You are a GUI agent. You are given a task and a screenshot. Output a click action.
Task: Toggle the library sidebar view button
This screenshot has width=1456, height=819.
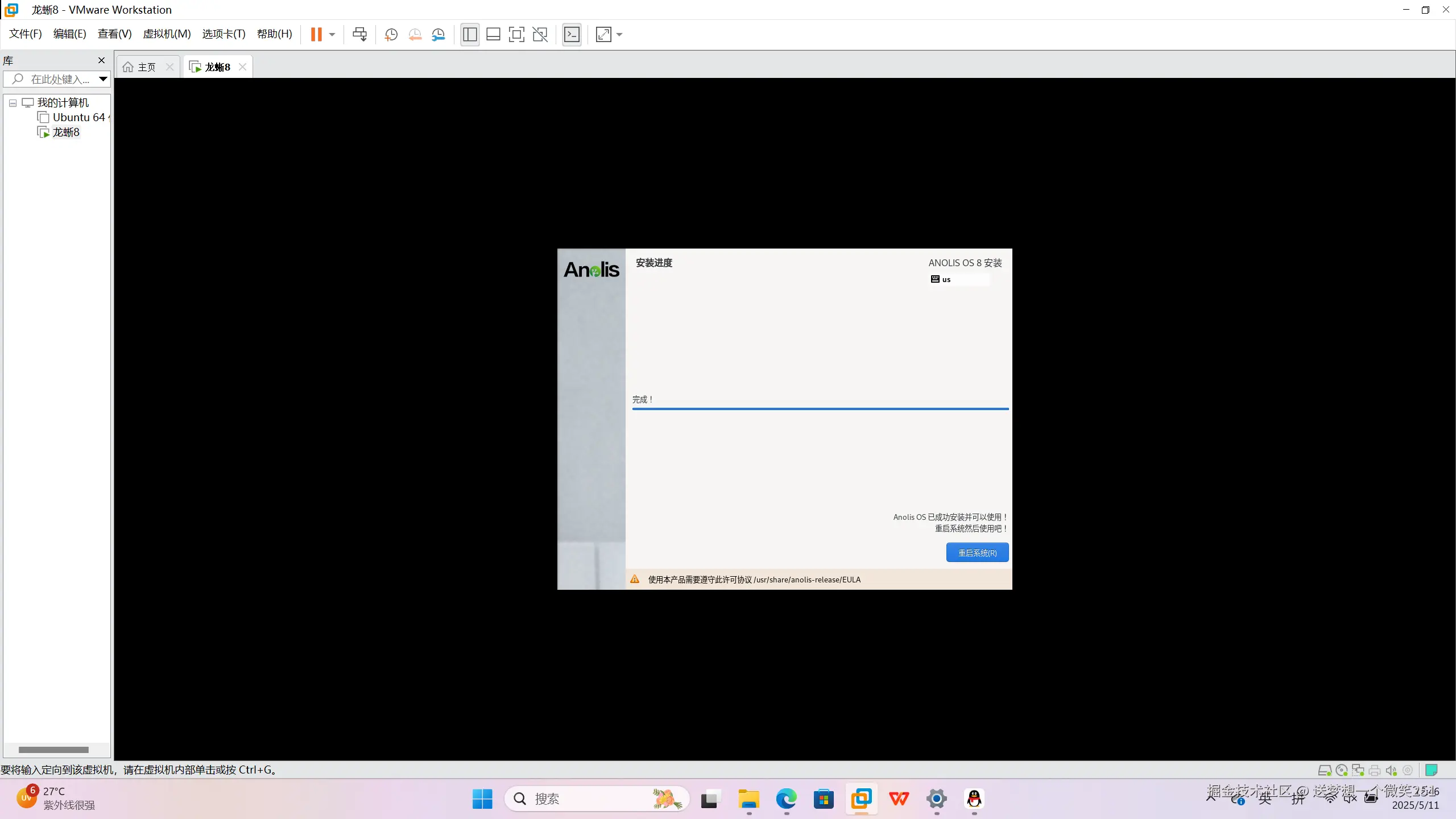470,34
